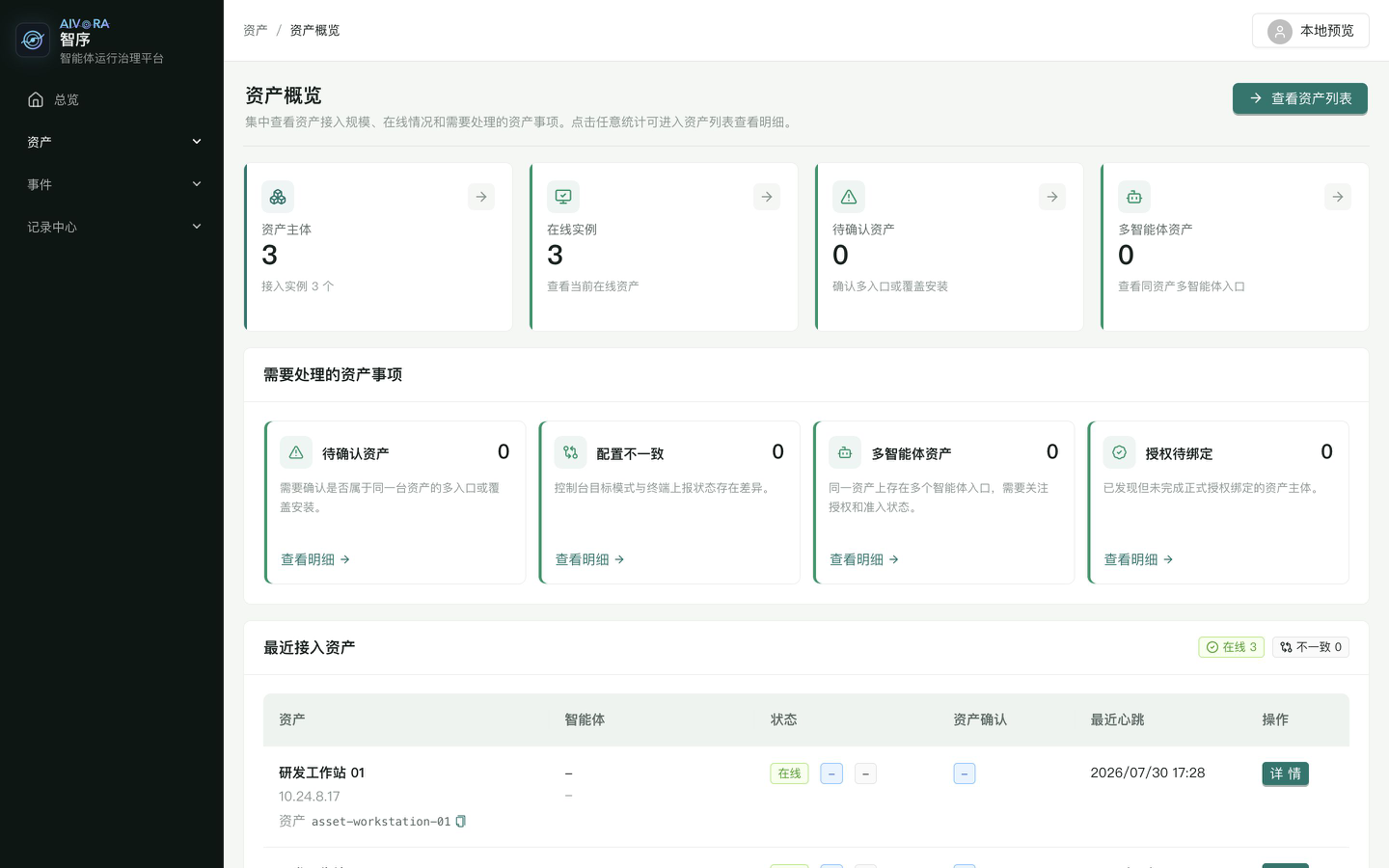Viewport: 1389px width, 868px height.
Task: Click IP address 10.24.8.17
Action: tap(310, 797)
